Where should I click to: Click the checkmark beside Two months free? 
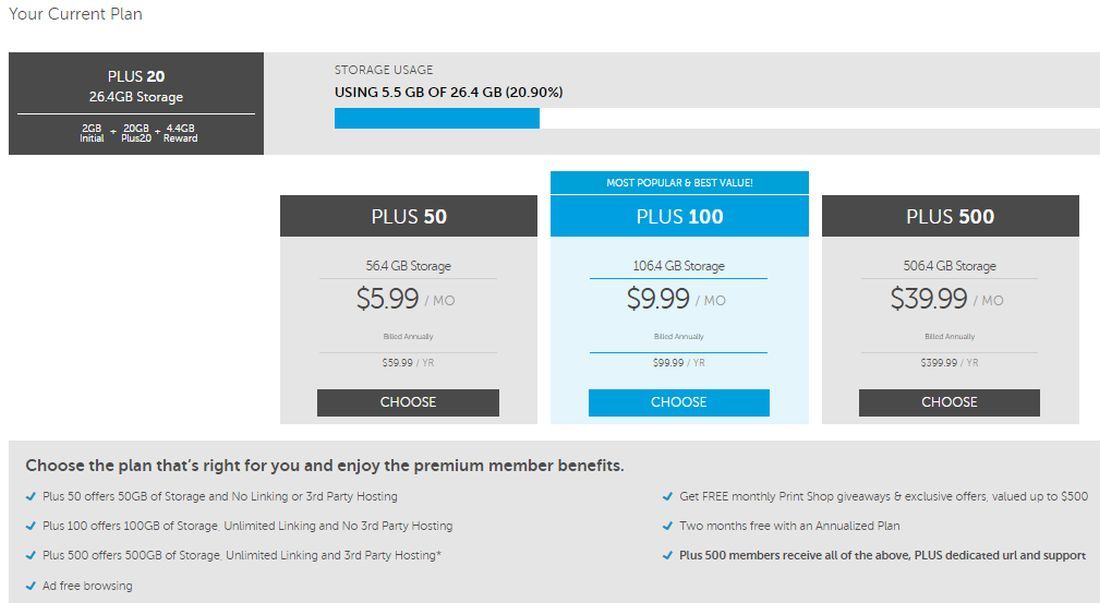667,526
